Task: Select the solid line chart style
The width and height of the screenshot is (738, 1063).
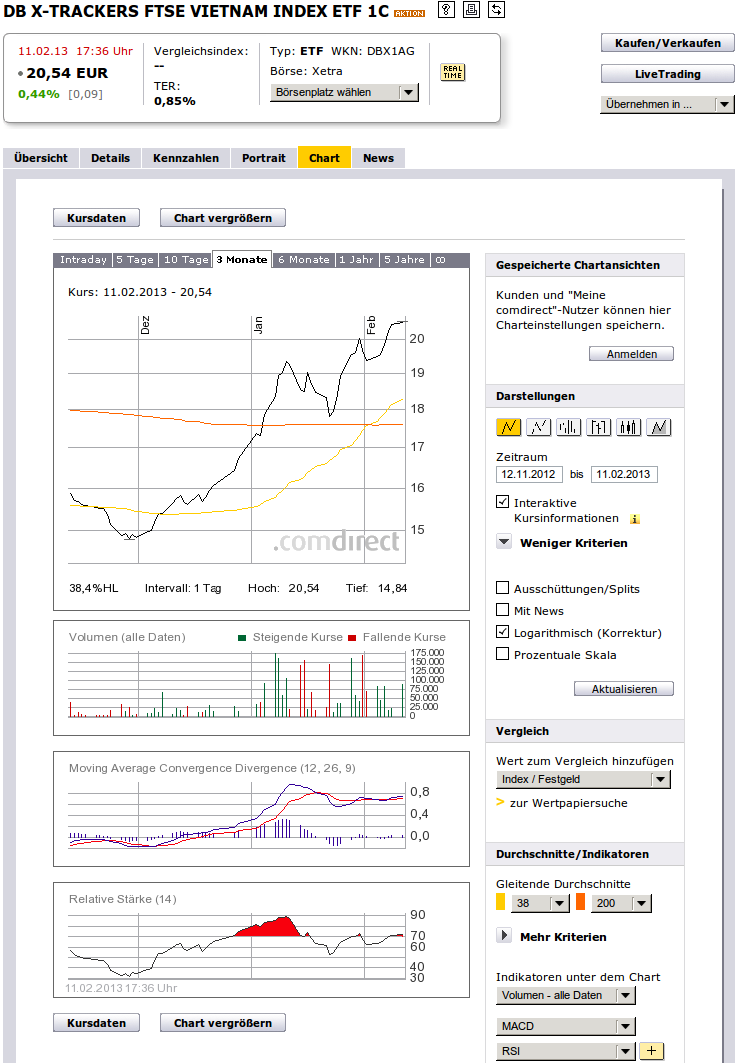Action: click(x=508, y=426)
